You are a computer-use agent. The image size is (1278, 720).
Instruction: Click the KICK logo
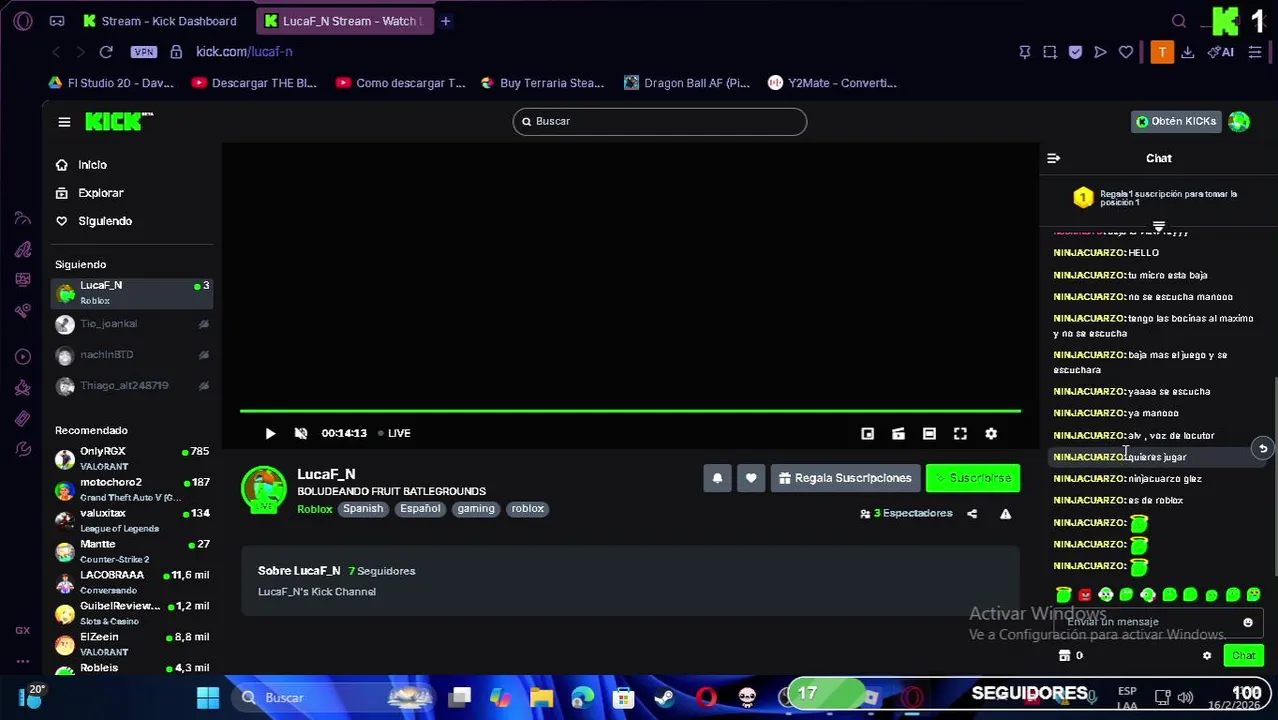119,121
